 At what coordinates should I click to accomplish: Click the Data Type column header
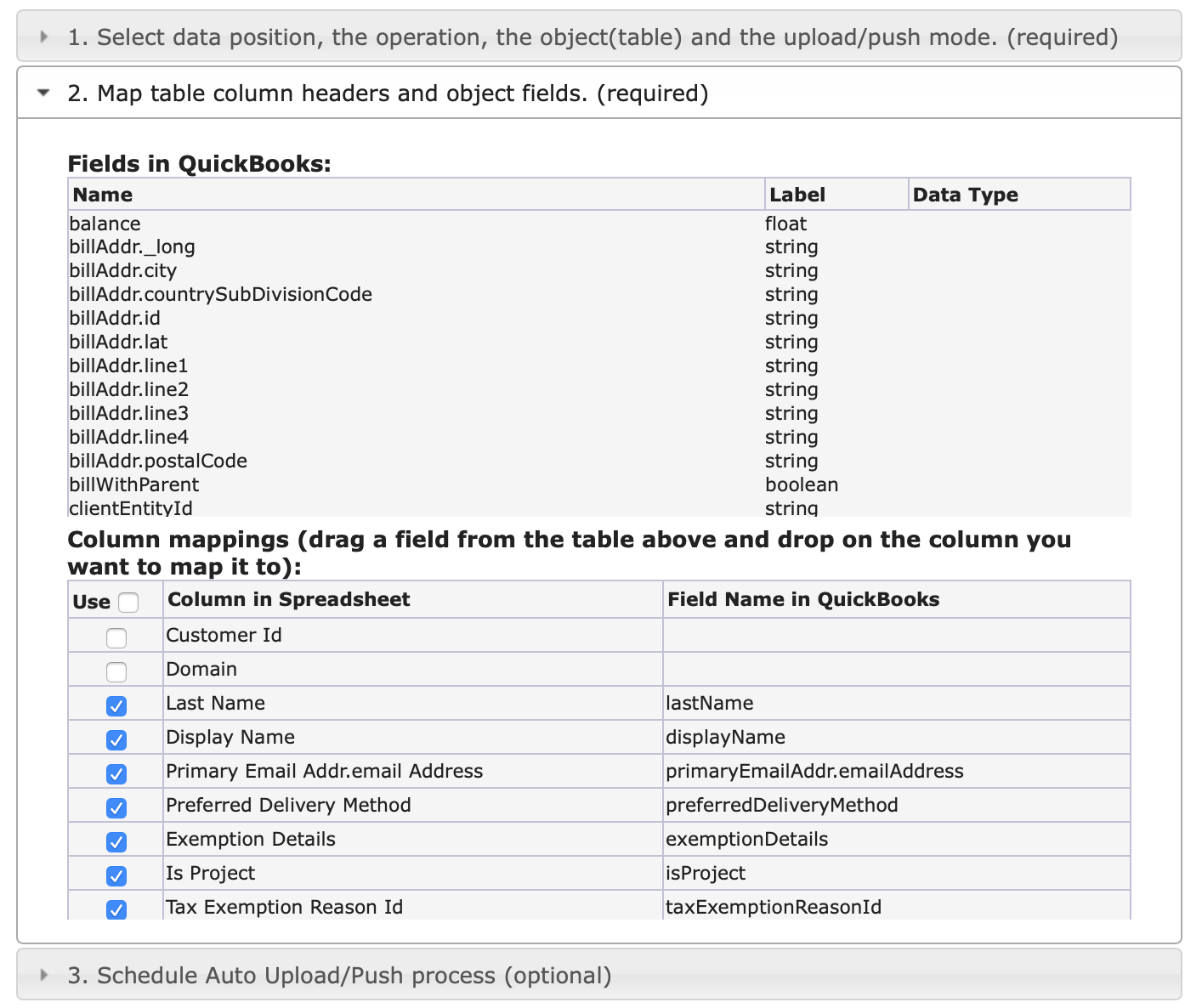click(1019, 195)
